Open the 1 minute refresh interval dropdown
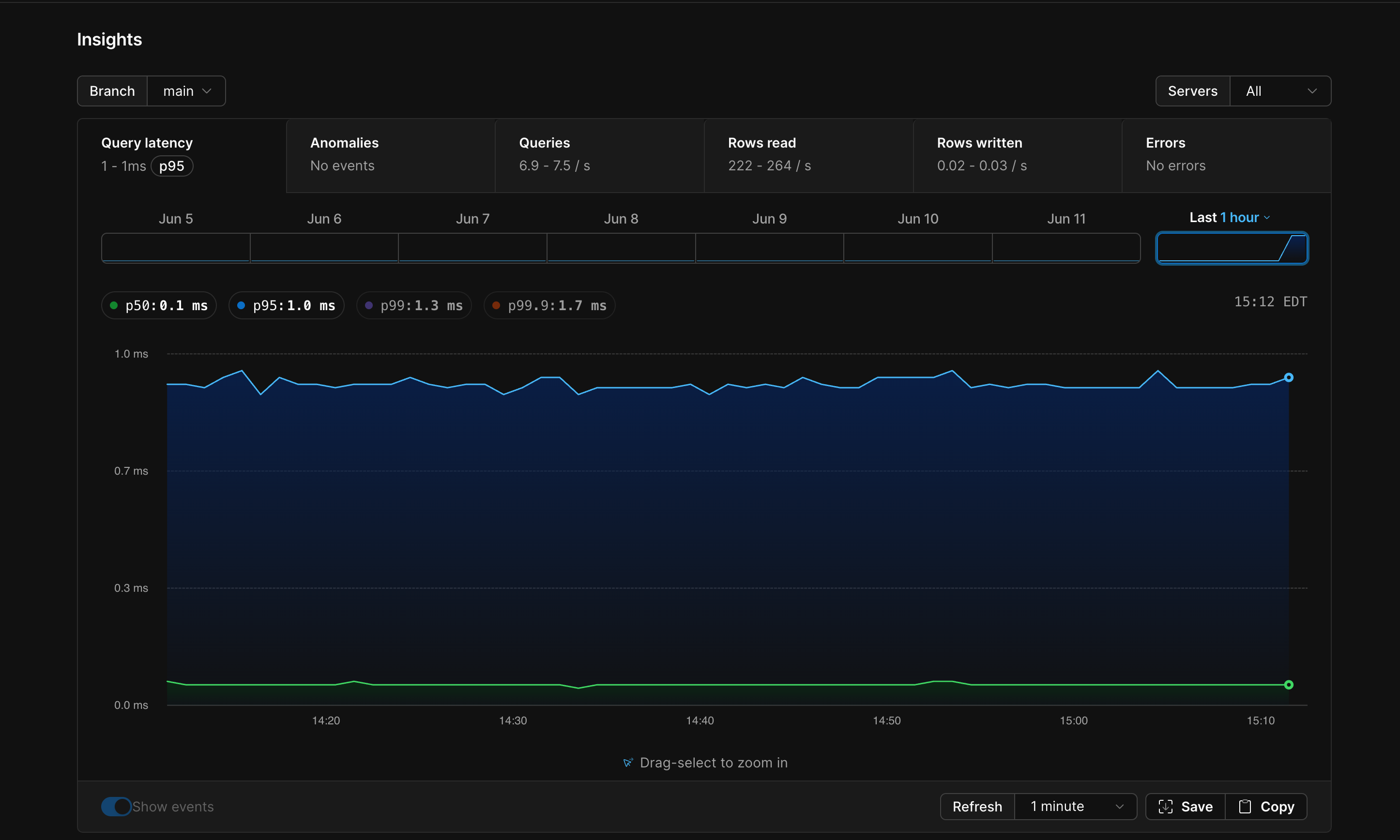The image size is (1400, 840). pos(1076,807)
